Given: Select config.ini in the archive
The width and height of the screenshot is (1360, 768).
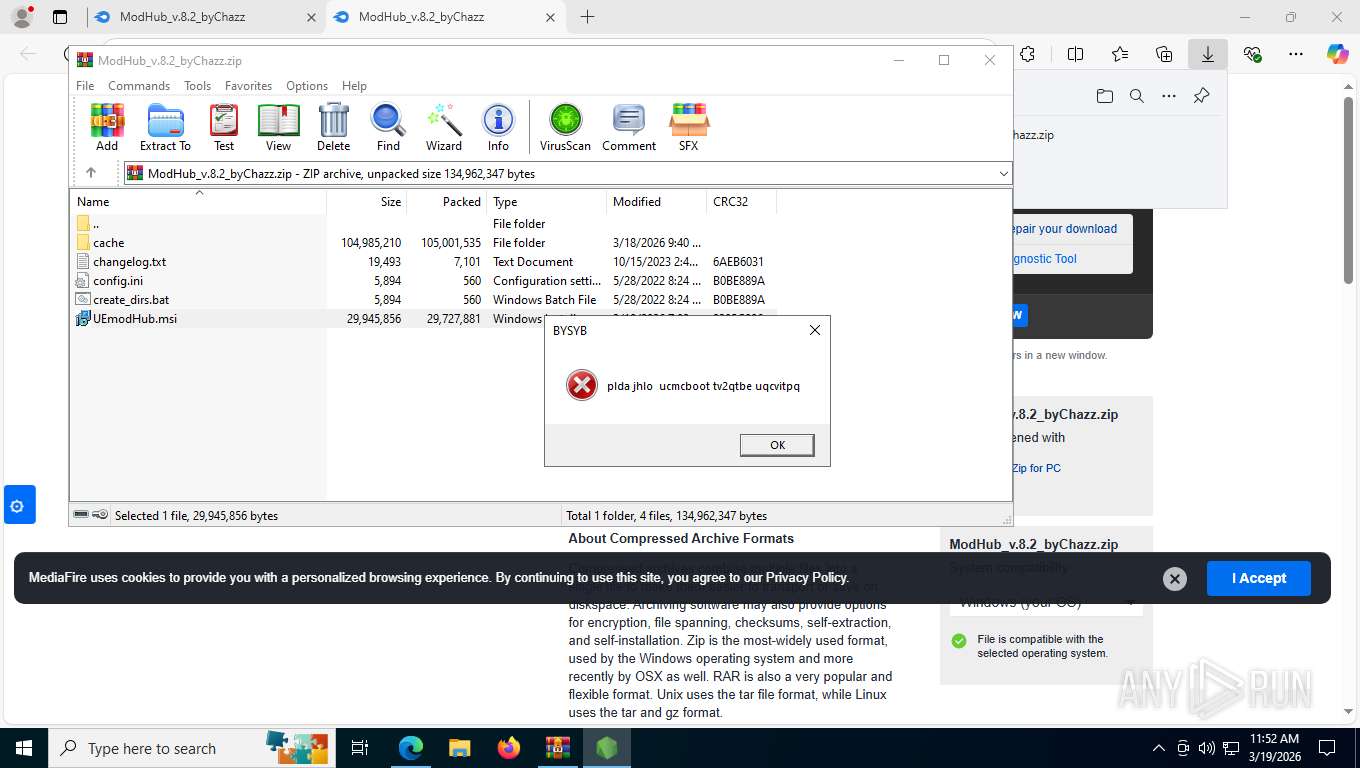Looking at the screenshot, I should pos(422,281).
